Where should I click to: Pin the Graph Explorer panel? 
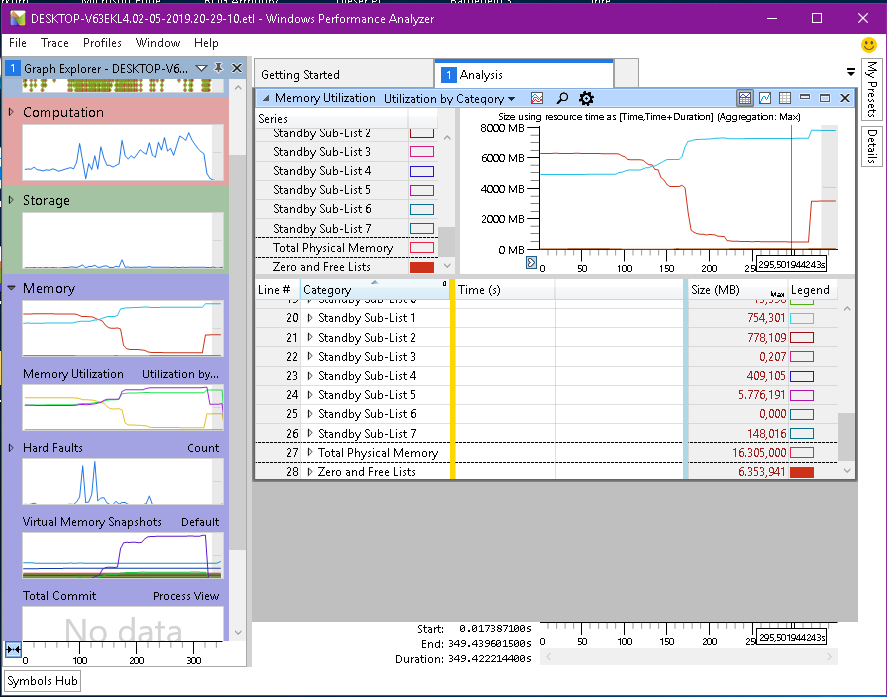click(x=219, y=68)
